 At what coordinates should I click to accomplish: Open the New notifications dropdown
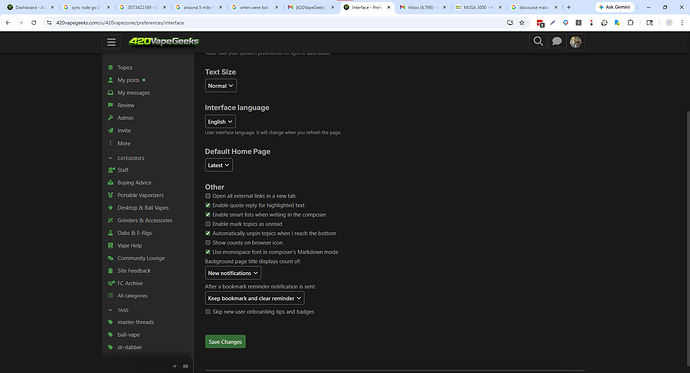pyautogui.click(x=233, y=273)
